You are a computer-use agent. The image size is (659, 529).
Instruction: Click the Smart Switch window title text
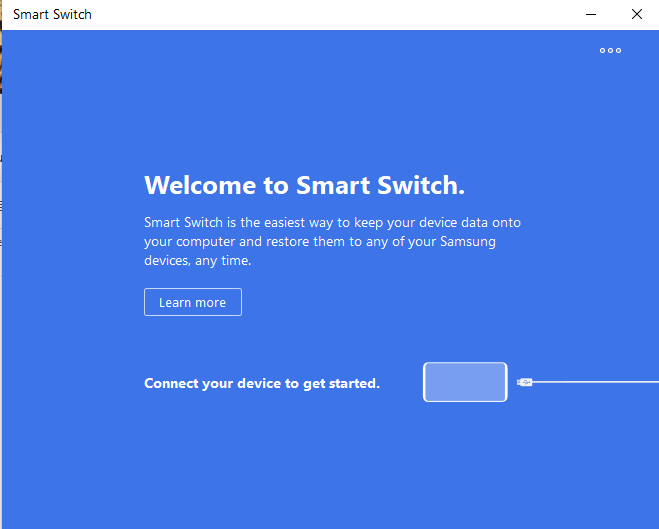[52, 15]
